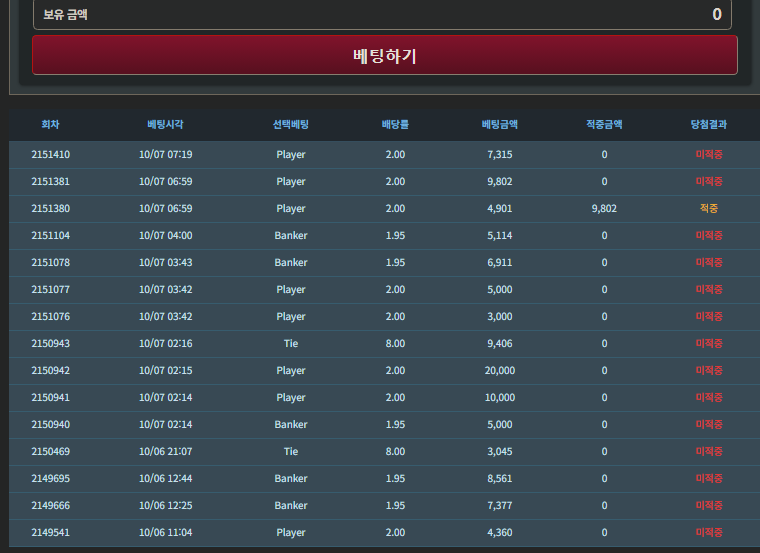Click the 10/06 12:44 bet time
The height and width of the screenshot is (553, 760).
tap(165, 479)
